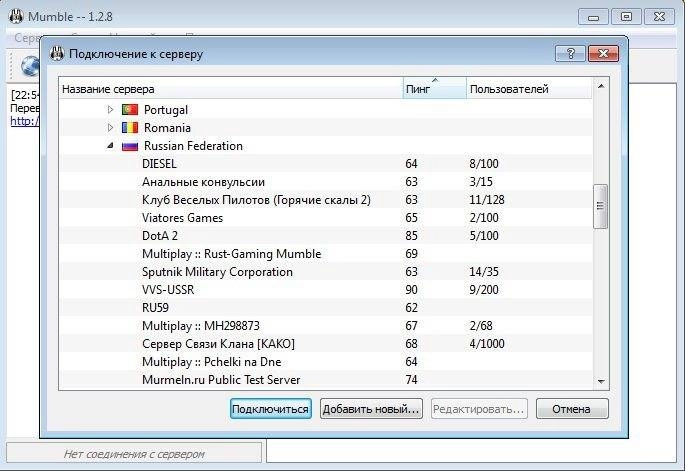Close the Подключение к серверу dialog
Screen dimensions: 685x471
point(603,53)
